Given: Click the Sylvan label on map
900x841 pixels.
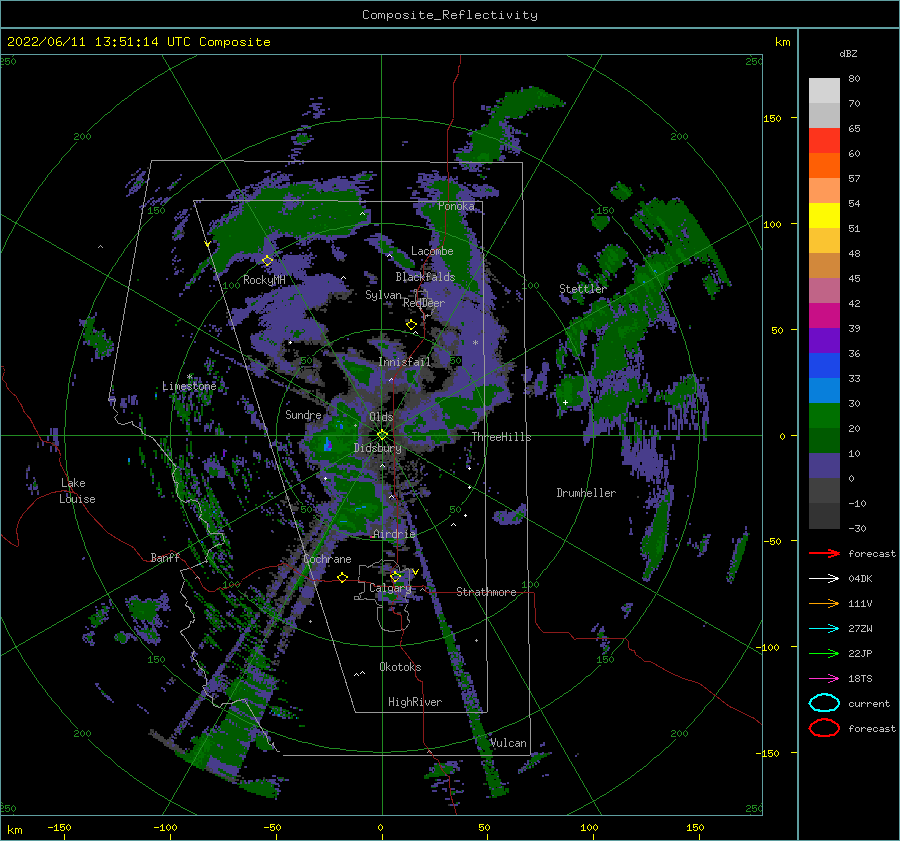Looking at the screenshot, I should tap(383, 295).
